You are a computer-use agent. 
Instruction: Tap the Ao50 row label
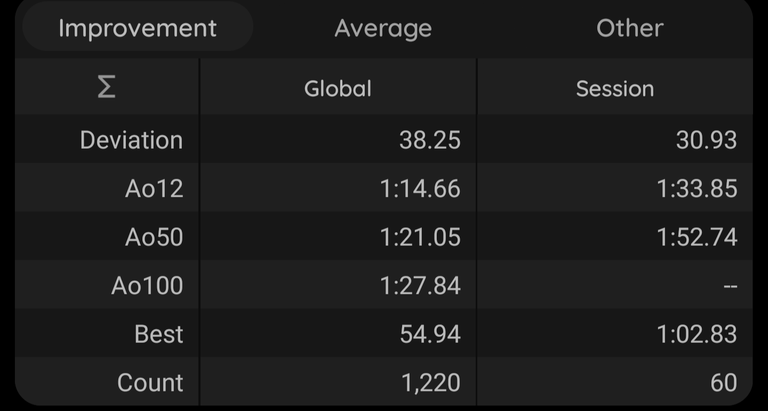[x=154, y=237]
